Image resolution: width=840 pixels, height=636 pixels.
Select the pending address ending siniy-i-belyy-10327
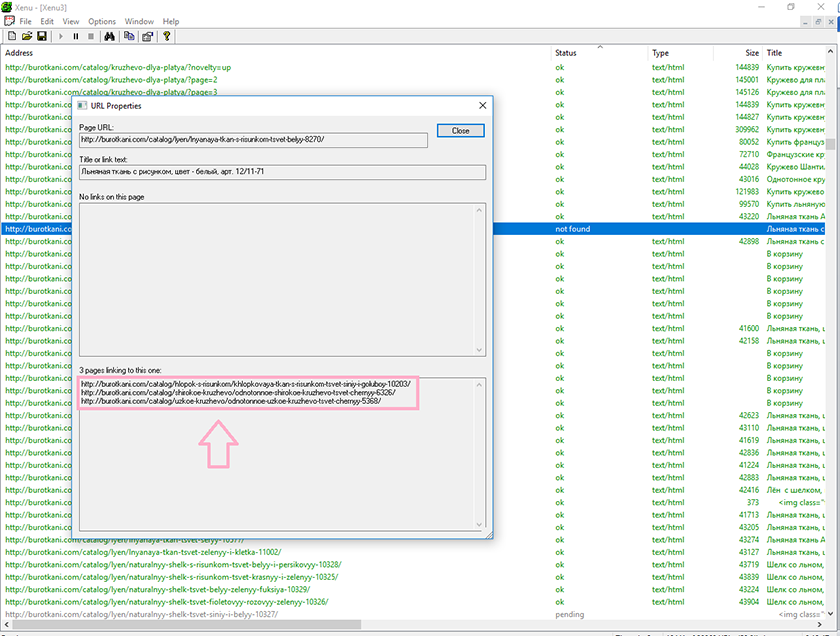point(141,615)
